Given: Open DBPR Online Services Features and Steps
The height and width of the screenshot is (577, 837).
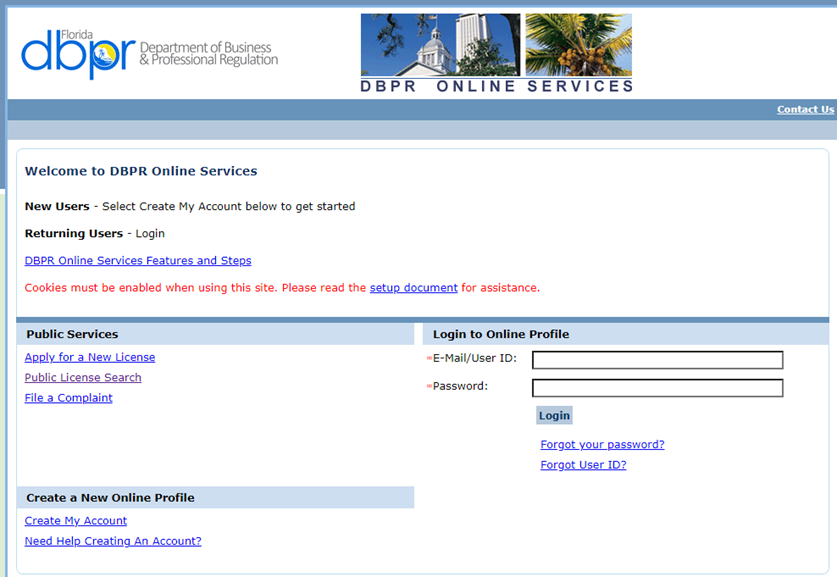Looking at the screenshot, I should click(x=138, y=260).
